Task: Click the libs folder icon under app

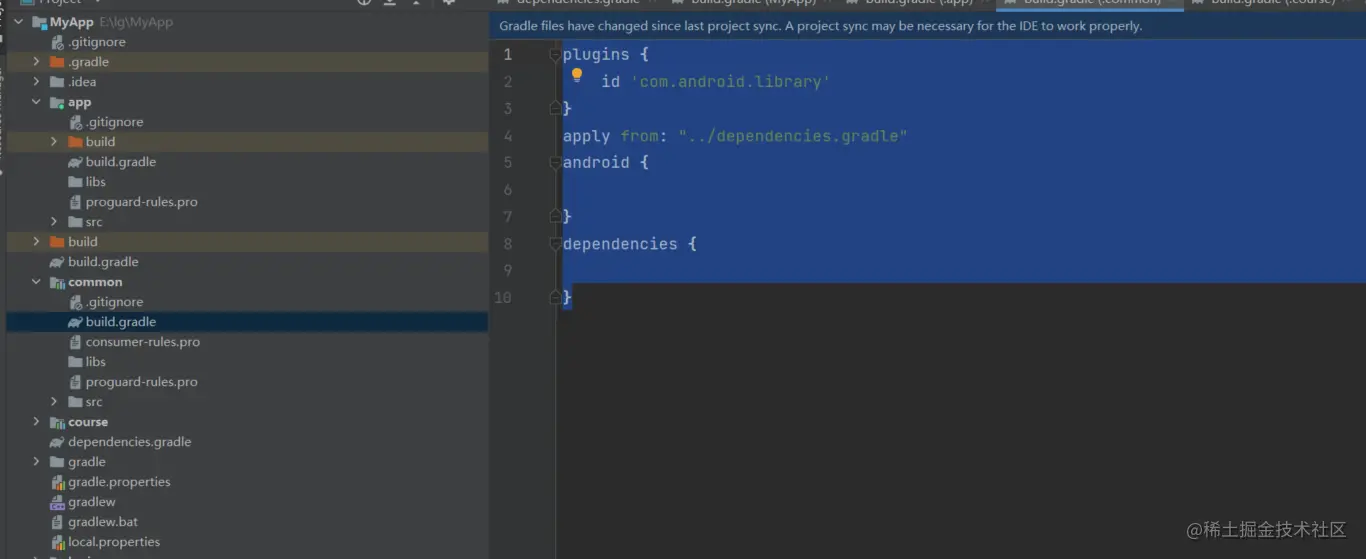Action: (x=76, y=182)
